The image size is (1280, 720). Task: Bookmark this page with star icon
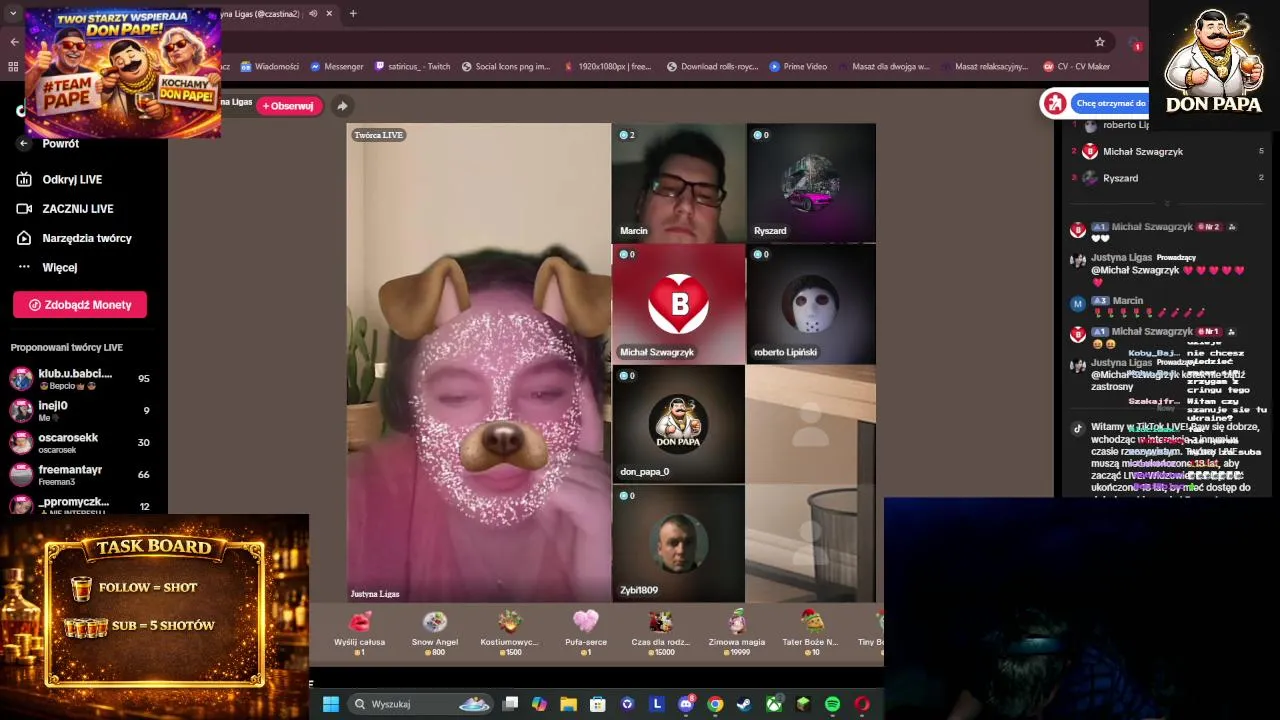tap(1100, 42)
